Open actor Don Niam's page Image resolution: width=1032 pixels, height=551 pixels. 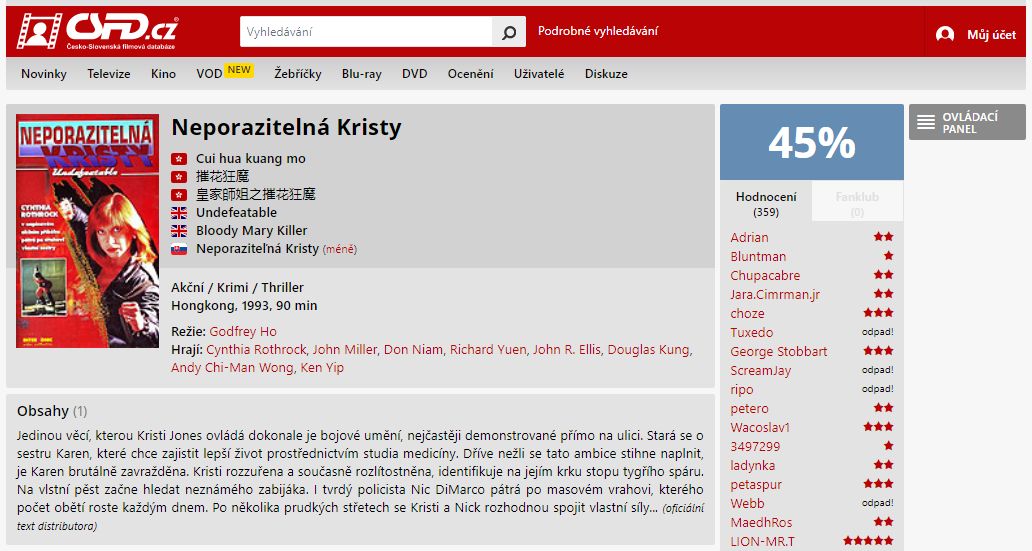tap(413, 350)
